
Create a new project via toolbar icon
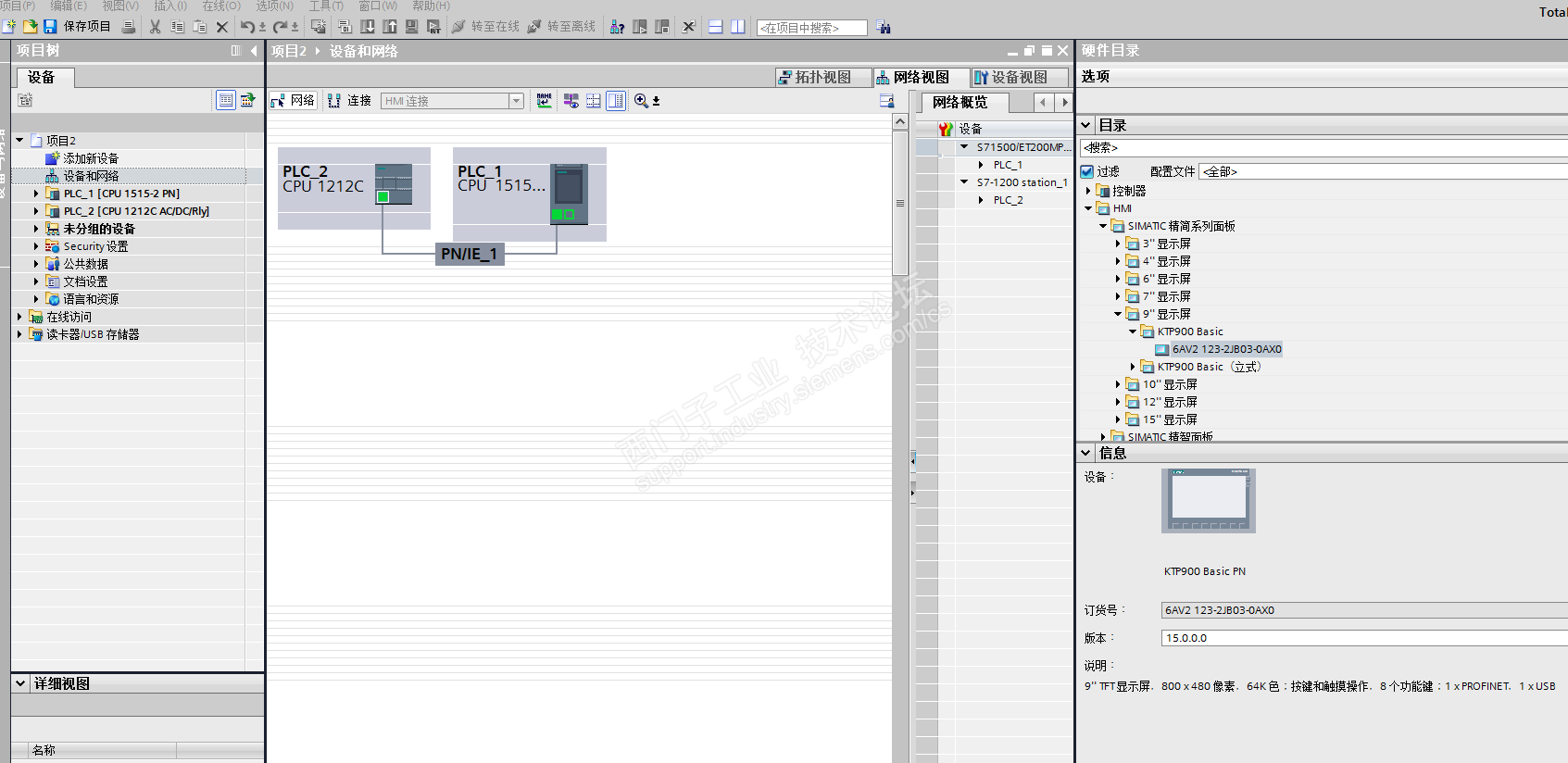click(9, 27)
